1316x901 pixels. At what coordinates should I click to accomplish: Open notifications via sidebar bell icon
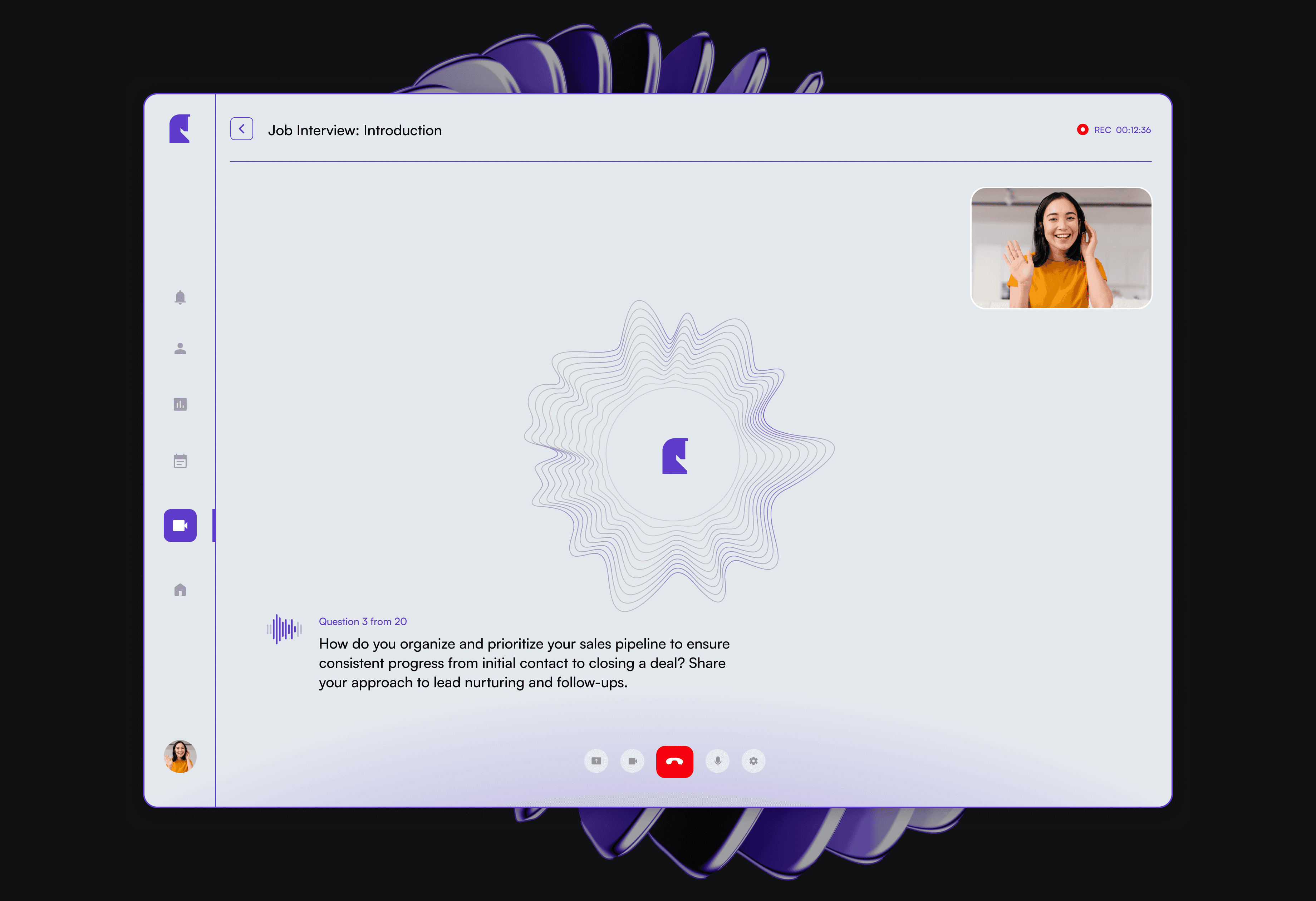point(180,297)
